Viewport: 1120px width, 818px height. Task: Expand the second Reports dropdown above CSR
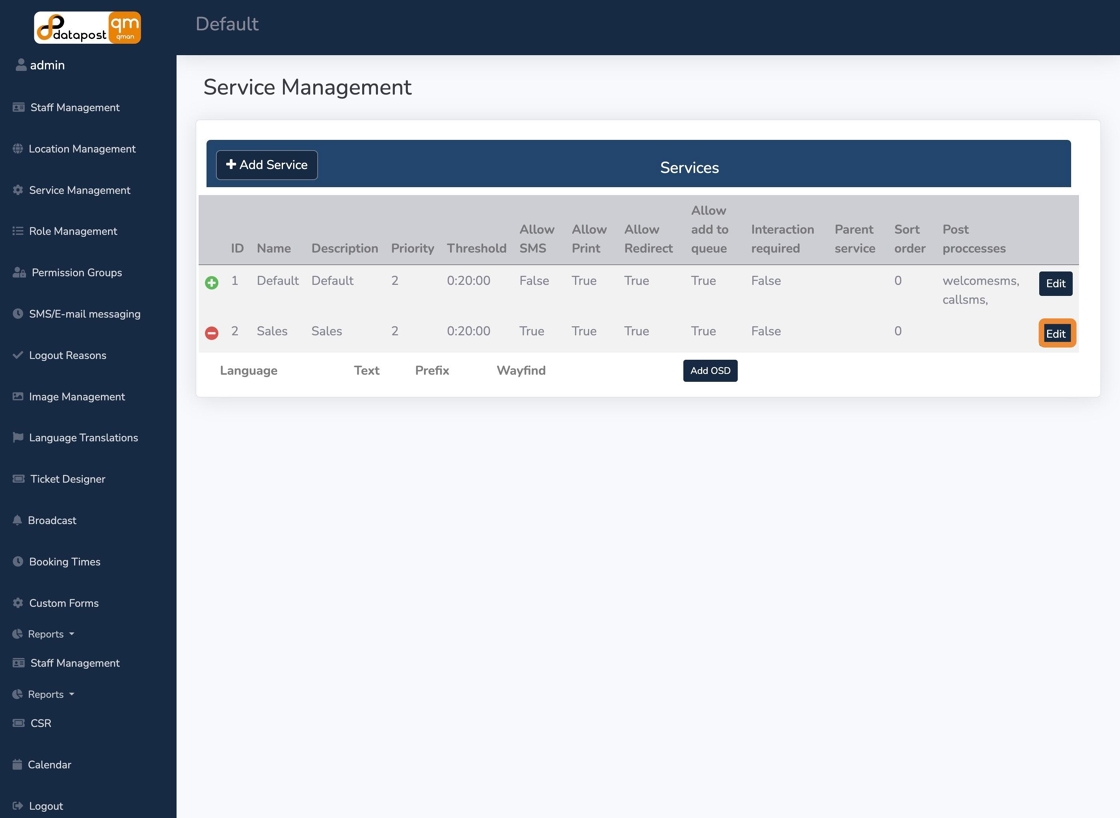[44, 694]
